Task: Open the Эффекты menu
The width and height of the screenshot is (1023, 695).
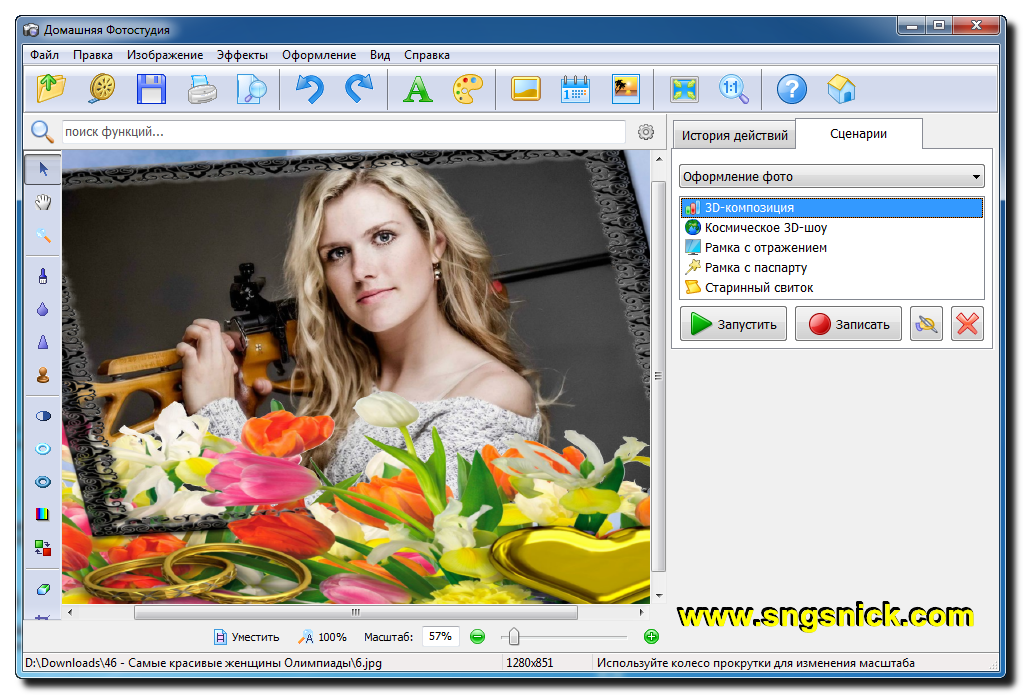Action: tap(242, 55)
